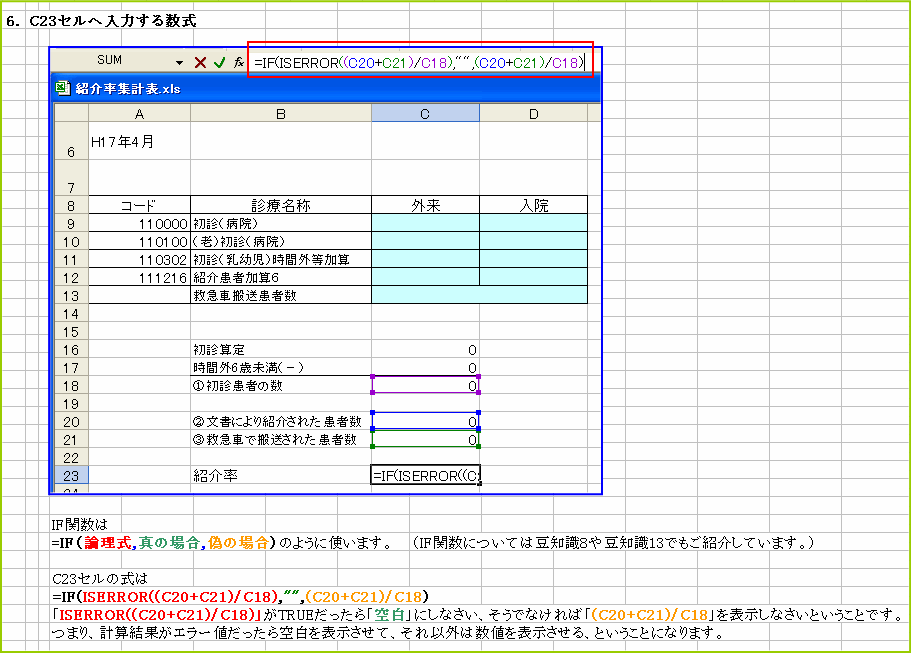Click column header C
Screen dimensions: 911x653
coord(425,113)
